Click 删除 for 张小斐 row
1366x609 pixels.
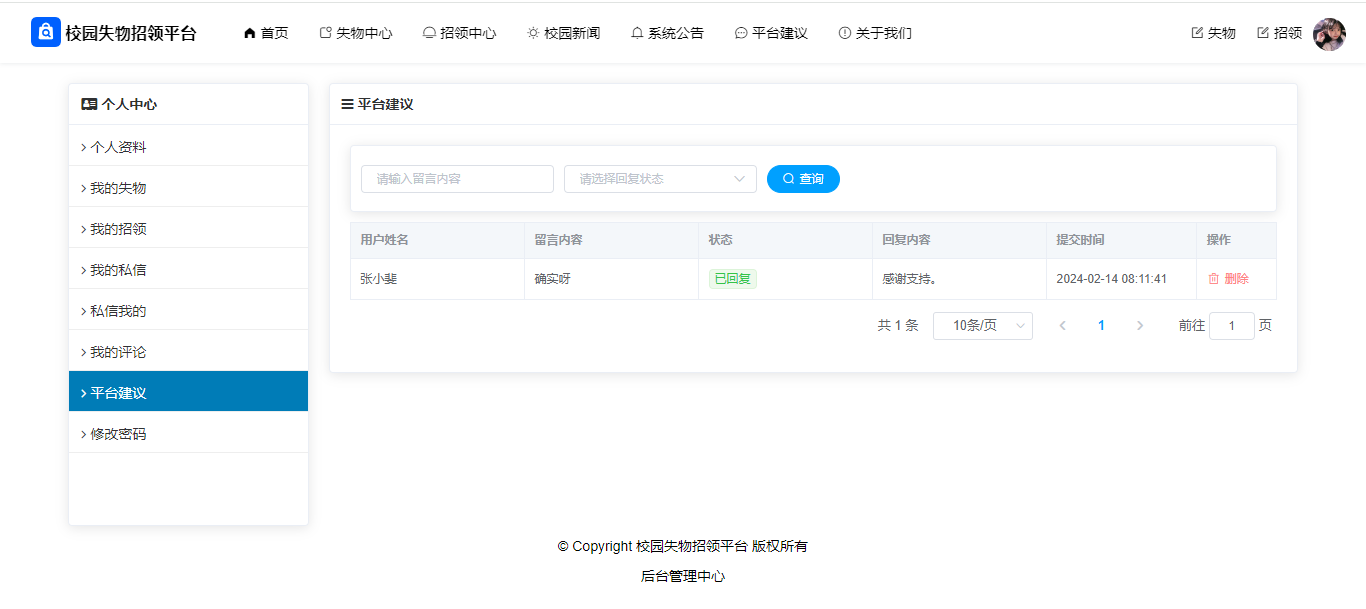click(x=1228, y=279)
